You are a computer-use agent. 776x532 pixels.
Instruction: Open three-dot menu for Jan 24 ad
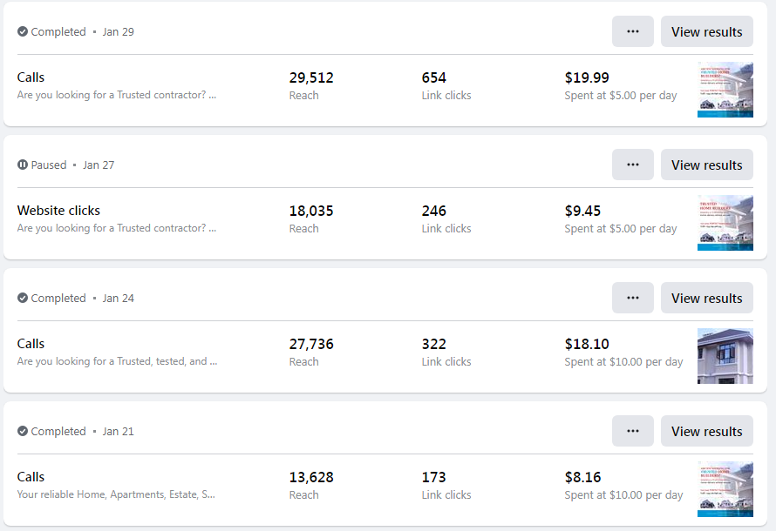(632, 298)
